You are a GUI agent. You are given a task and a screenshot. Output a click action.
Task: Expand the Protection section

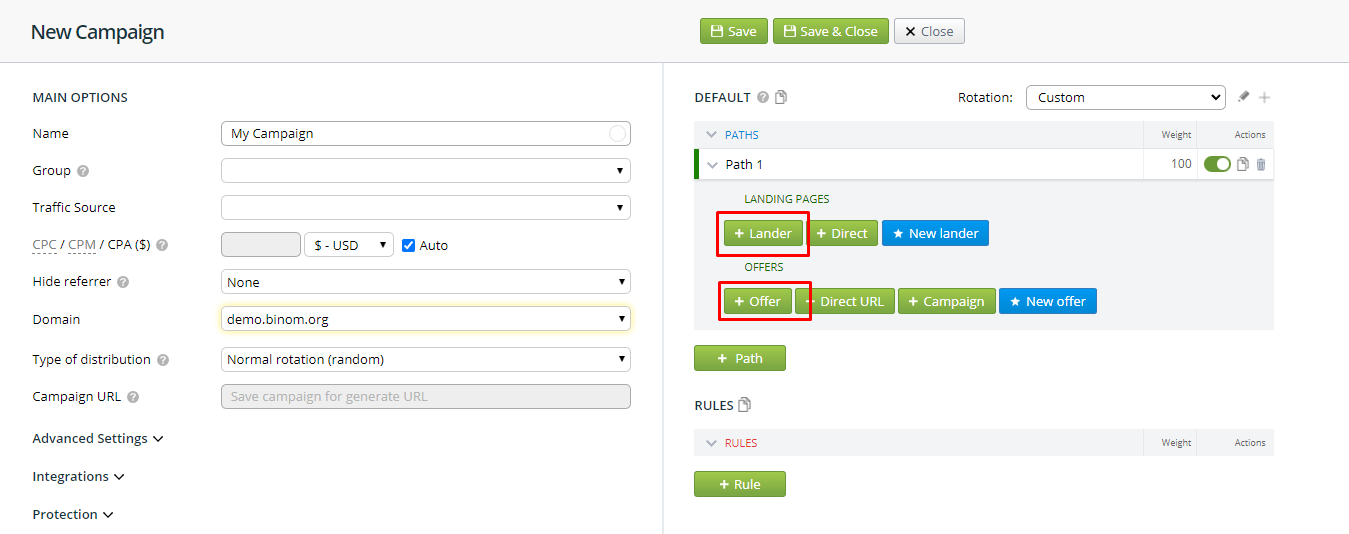73,515
